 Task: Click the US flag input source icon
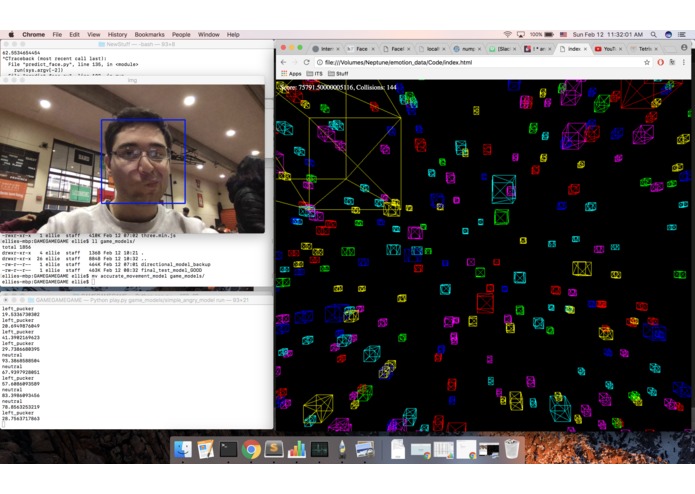[x=563, y=34]
